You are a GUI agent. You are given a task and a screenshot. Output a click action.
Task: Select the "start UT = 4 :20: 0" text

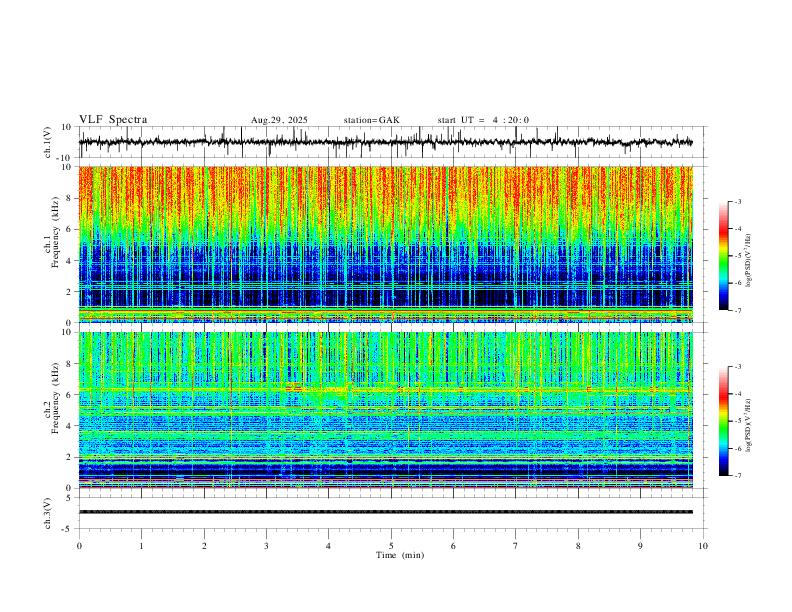tap(483, 120)
